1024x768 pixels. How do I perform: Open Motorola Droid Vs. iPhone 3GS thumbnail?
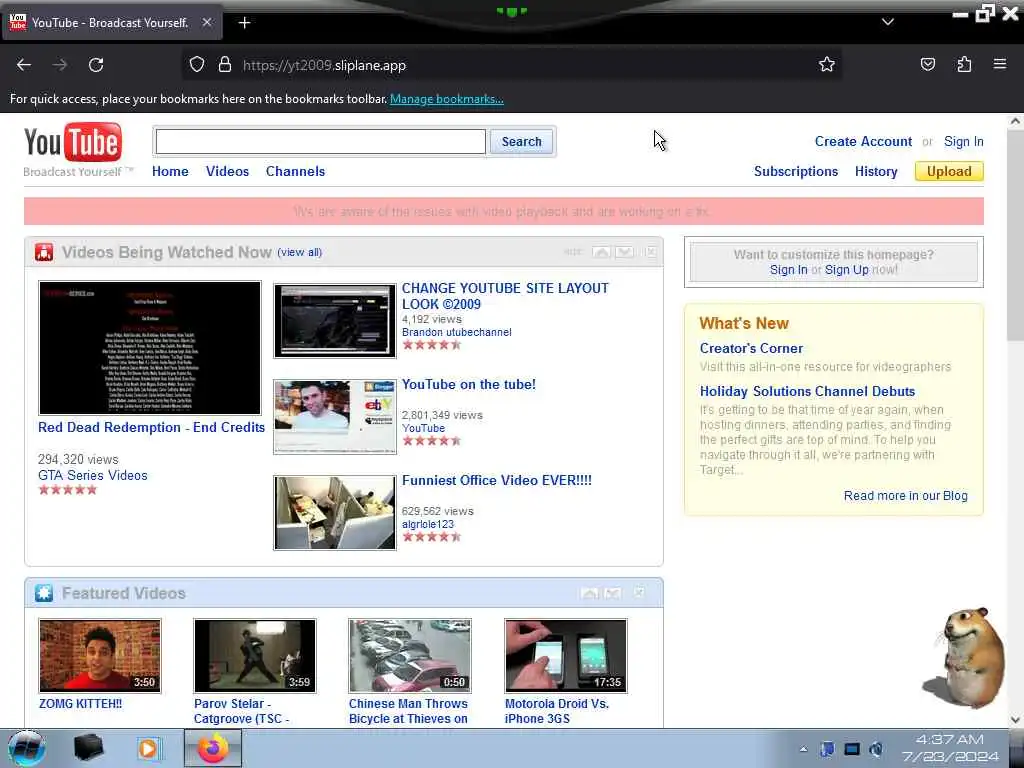[566, 656]
